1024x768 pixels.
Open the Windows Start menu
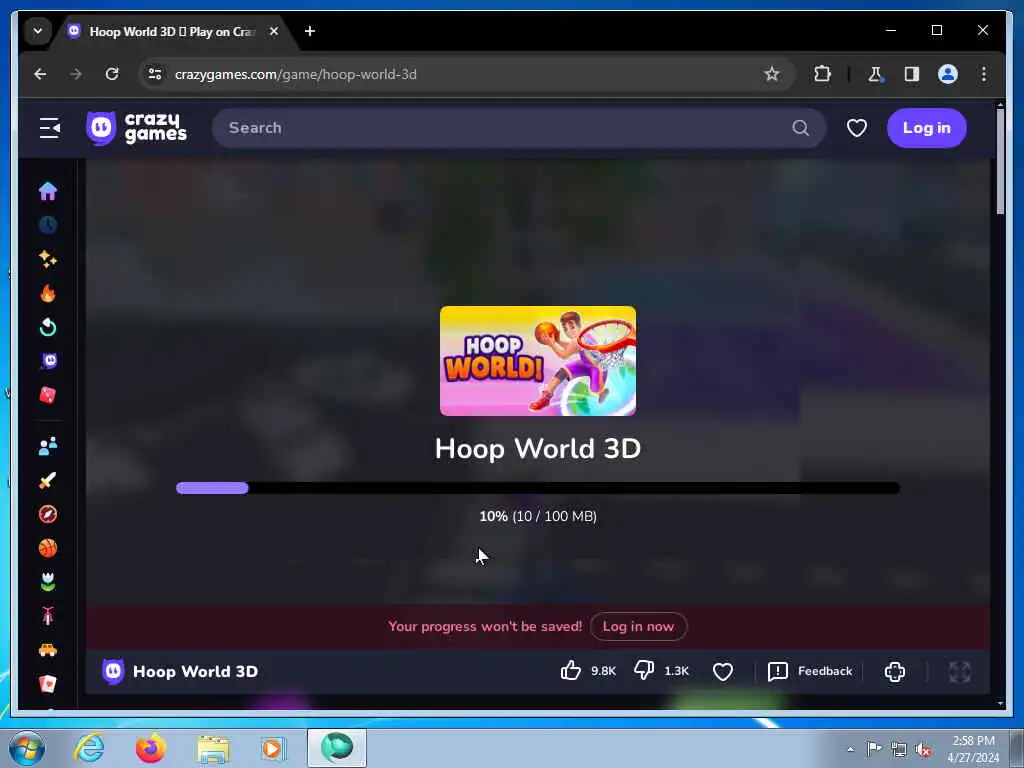point(27,748)
